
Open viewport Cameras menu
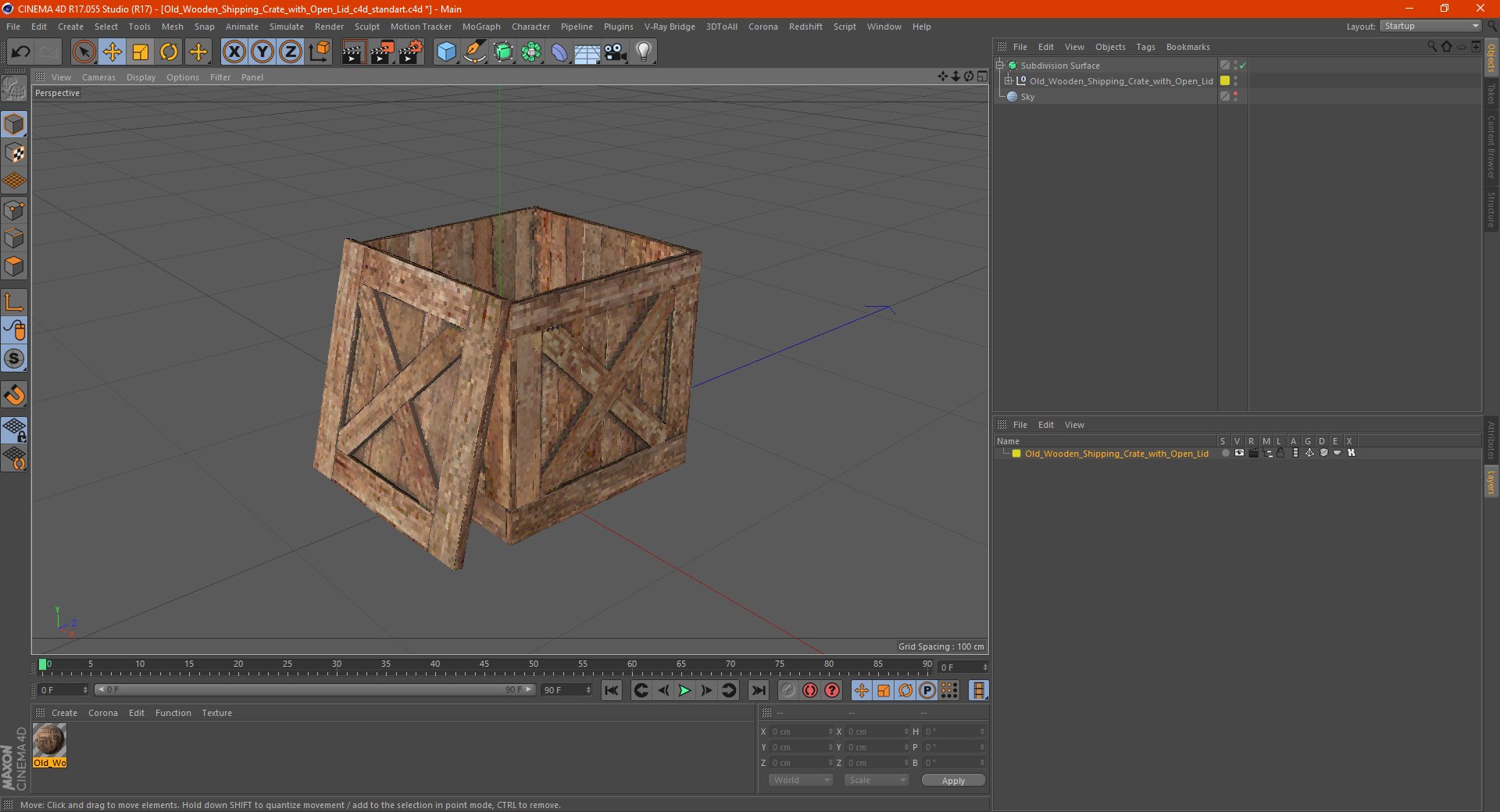[98, 77]
